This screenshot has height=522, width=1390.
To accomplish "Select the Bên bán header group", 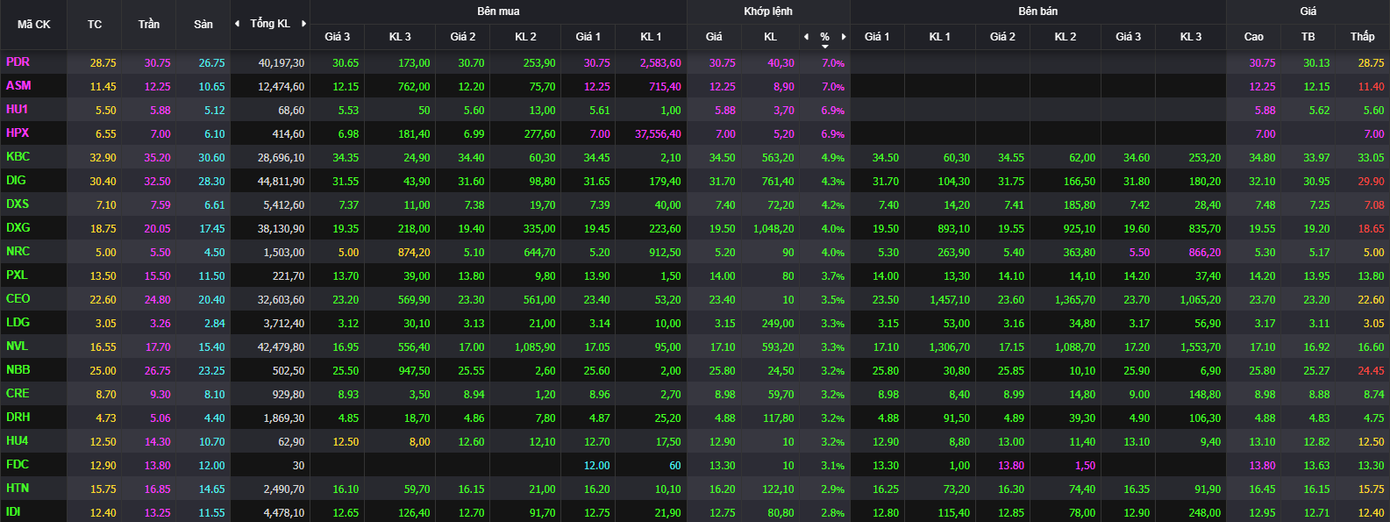I will coord(1037,11).
